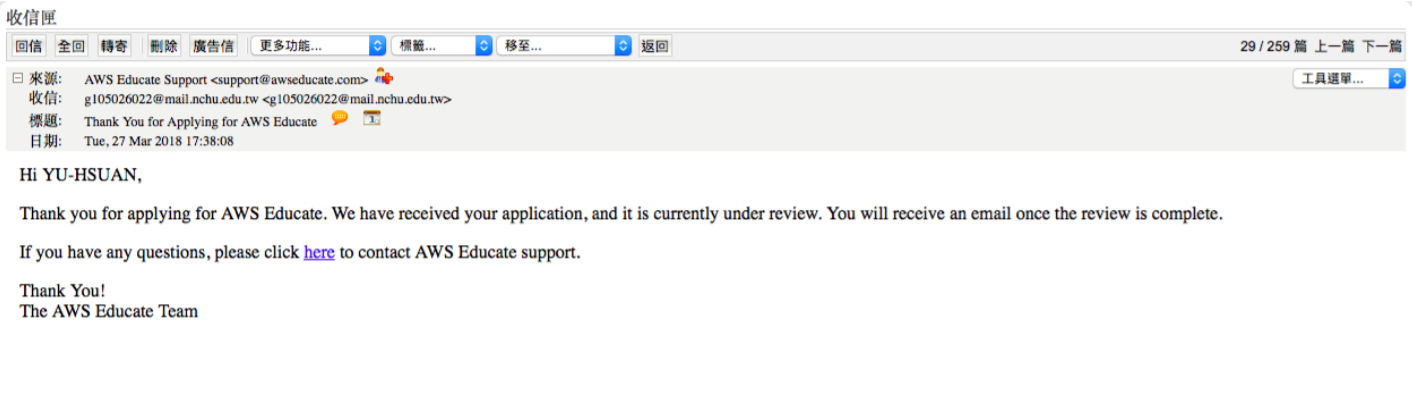This screenshot has width=1412, height=419.
Task: Click the 收信匣 inbox title
Action: pyautogui.click(x=31, y=17)
